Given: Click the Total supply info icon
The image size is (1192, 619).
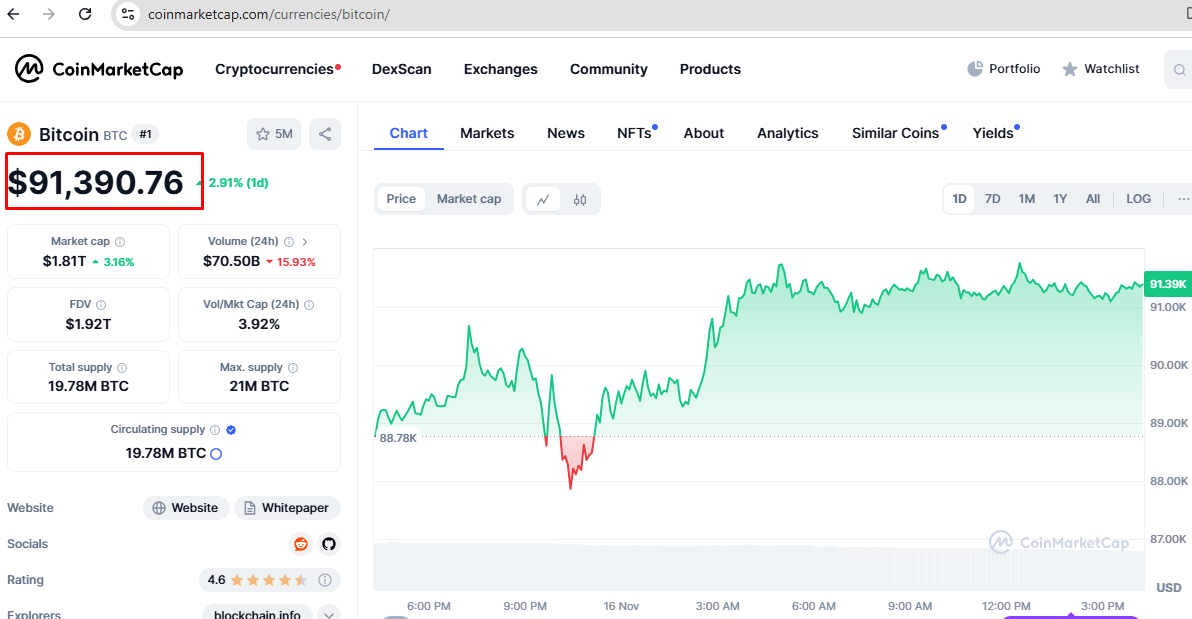Looking at the screenshot, I should pyautogui.click(x=122, y=368).
